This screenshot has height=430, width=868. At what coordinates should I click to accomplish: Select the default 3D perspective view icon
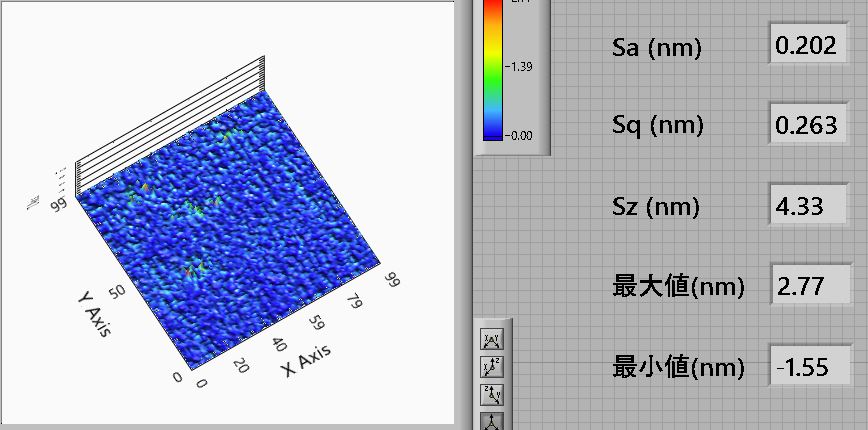pyautogui.click(x=493, y=420)
